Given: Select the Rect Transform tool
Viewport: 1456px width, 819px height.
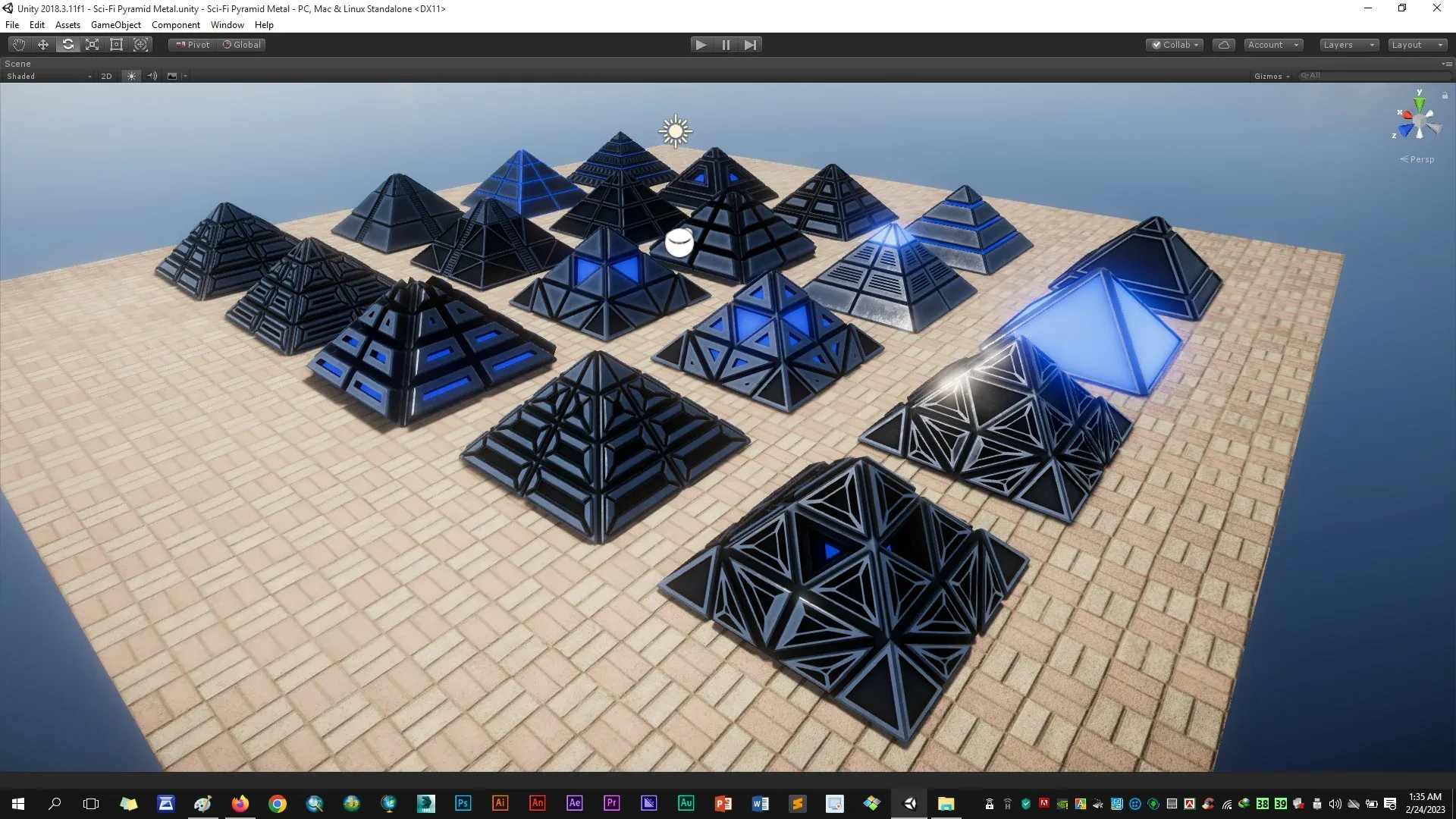Looking at the screenshot, I should coord(116,45).
